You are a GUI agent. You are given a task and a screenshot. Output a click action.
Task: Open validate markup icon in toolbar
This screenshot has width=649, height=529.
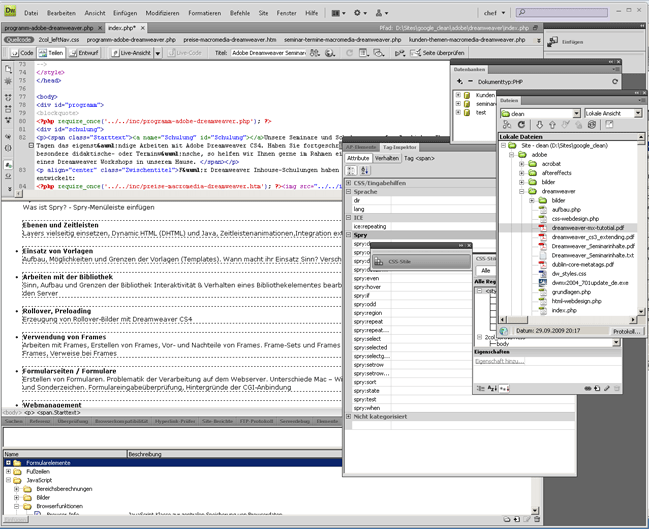[x=399, y=53]
